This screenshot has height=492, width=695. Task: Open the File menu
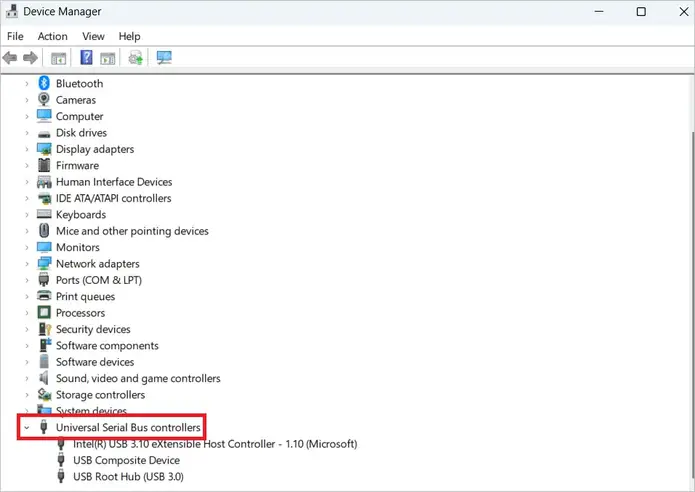coord(15,36)
